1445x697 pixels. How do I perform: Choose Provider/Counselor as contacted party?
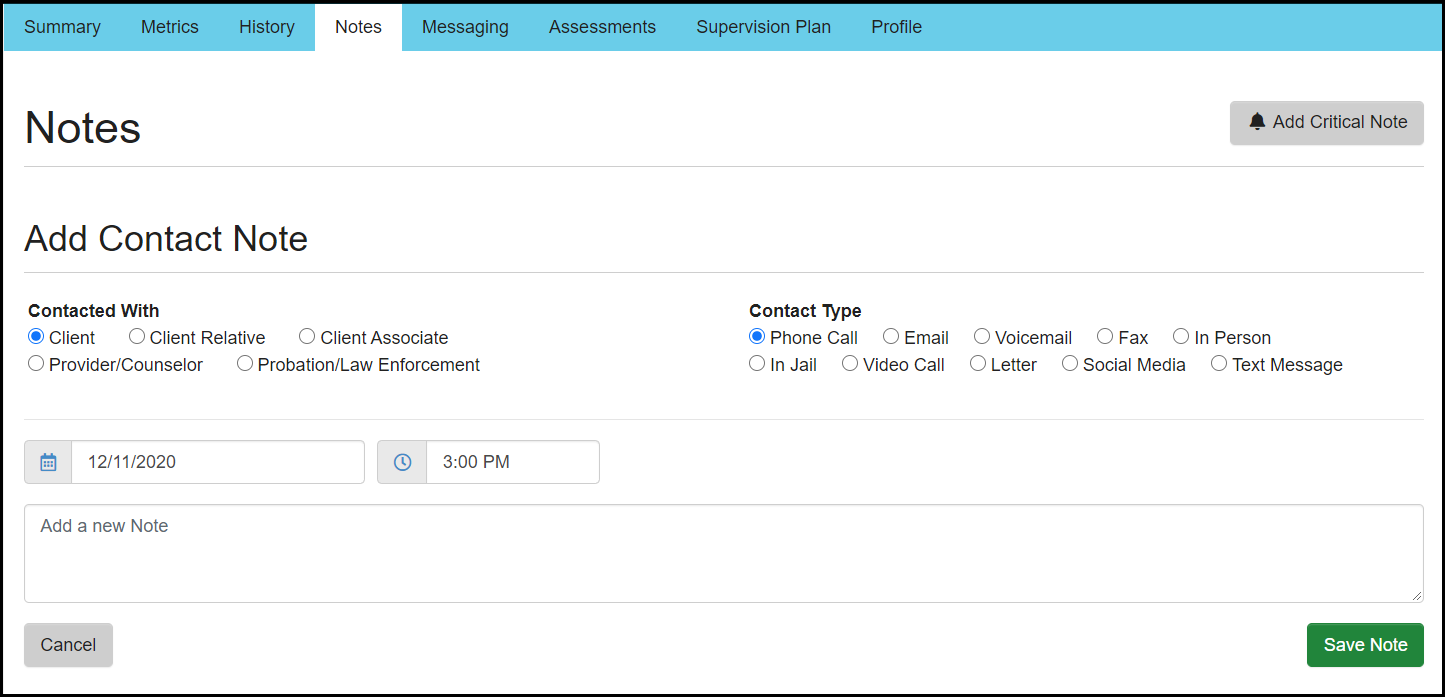36,364
